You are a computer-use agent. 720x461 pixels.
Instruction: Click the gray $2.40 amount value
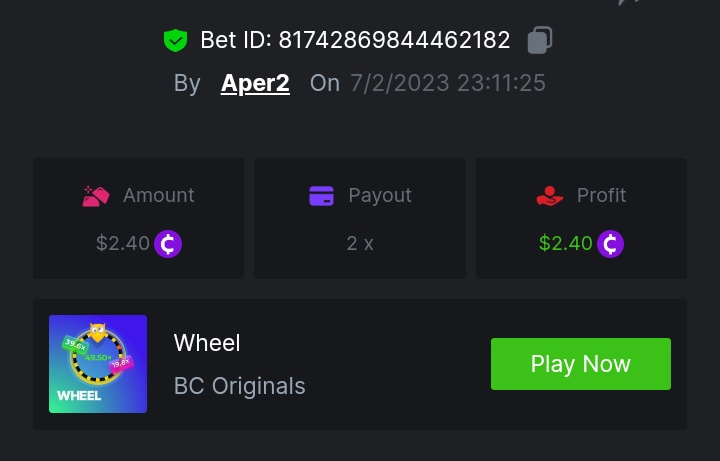(123, 243)
